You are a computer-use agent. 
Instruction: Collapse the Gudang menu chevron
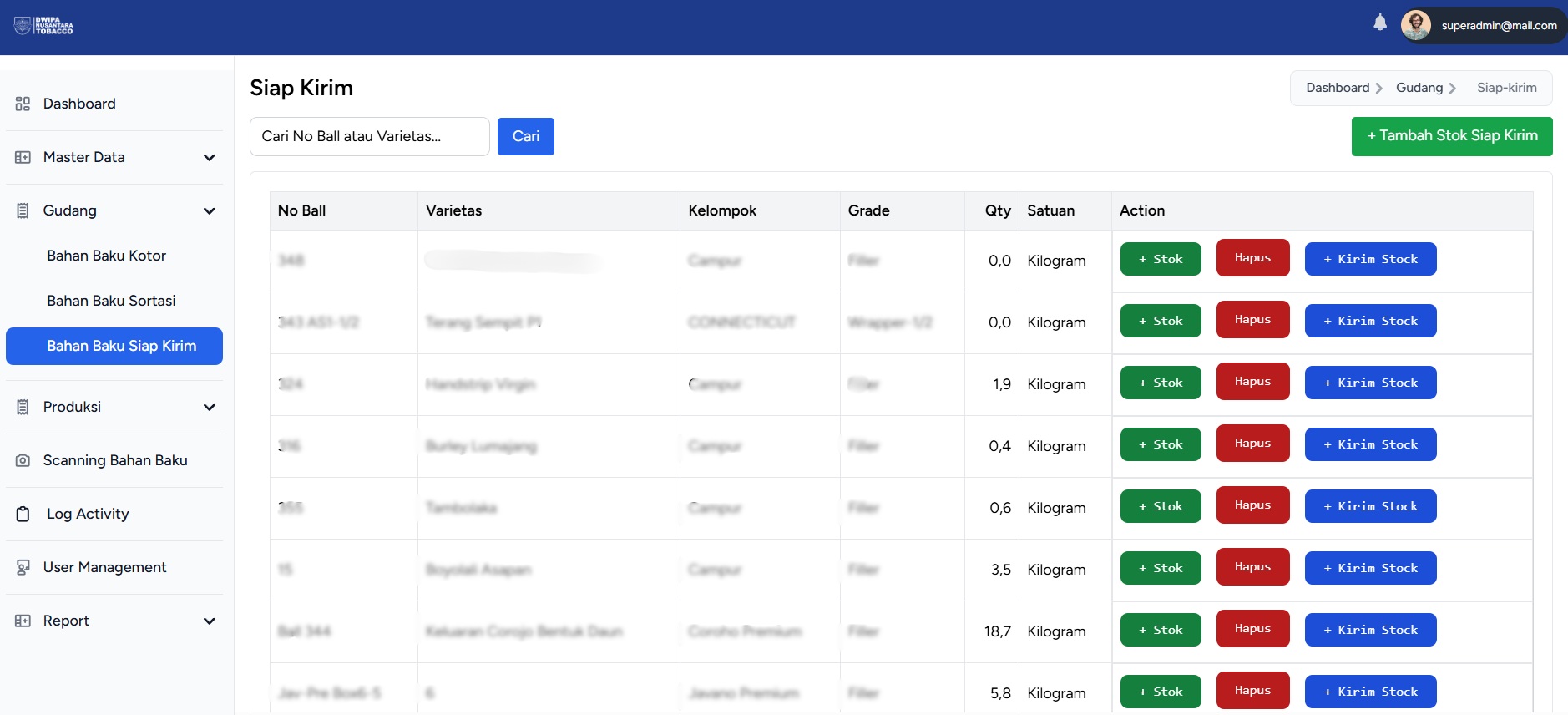coord(209,210)
